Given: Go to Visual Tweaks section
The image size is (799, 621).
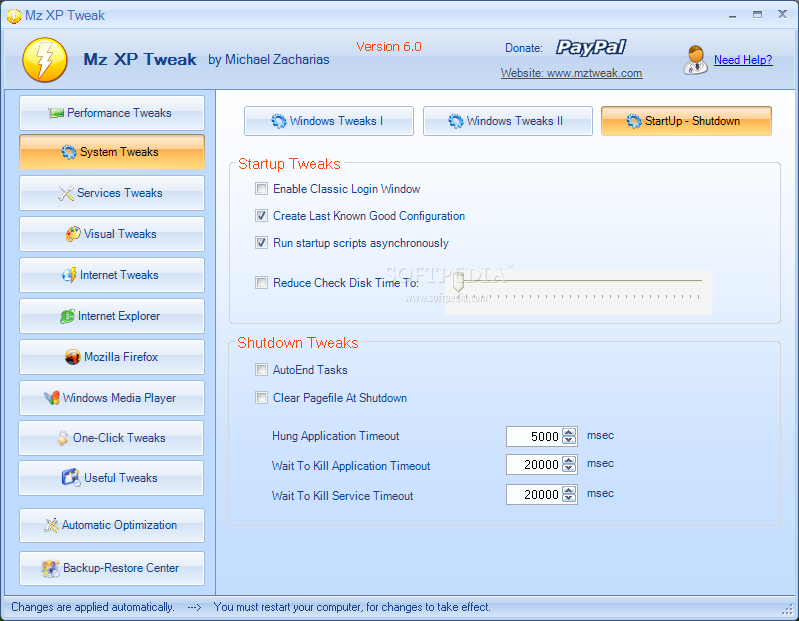Looking at the screenshot, I should pyautogui.click(x=112, y=234).
